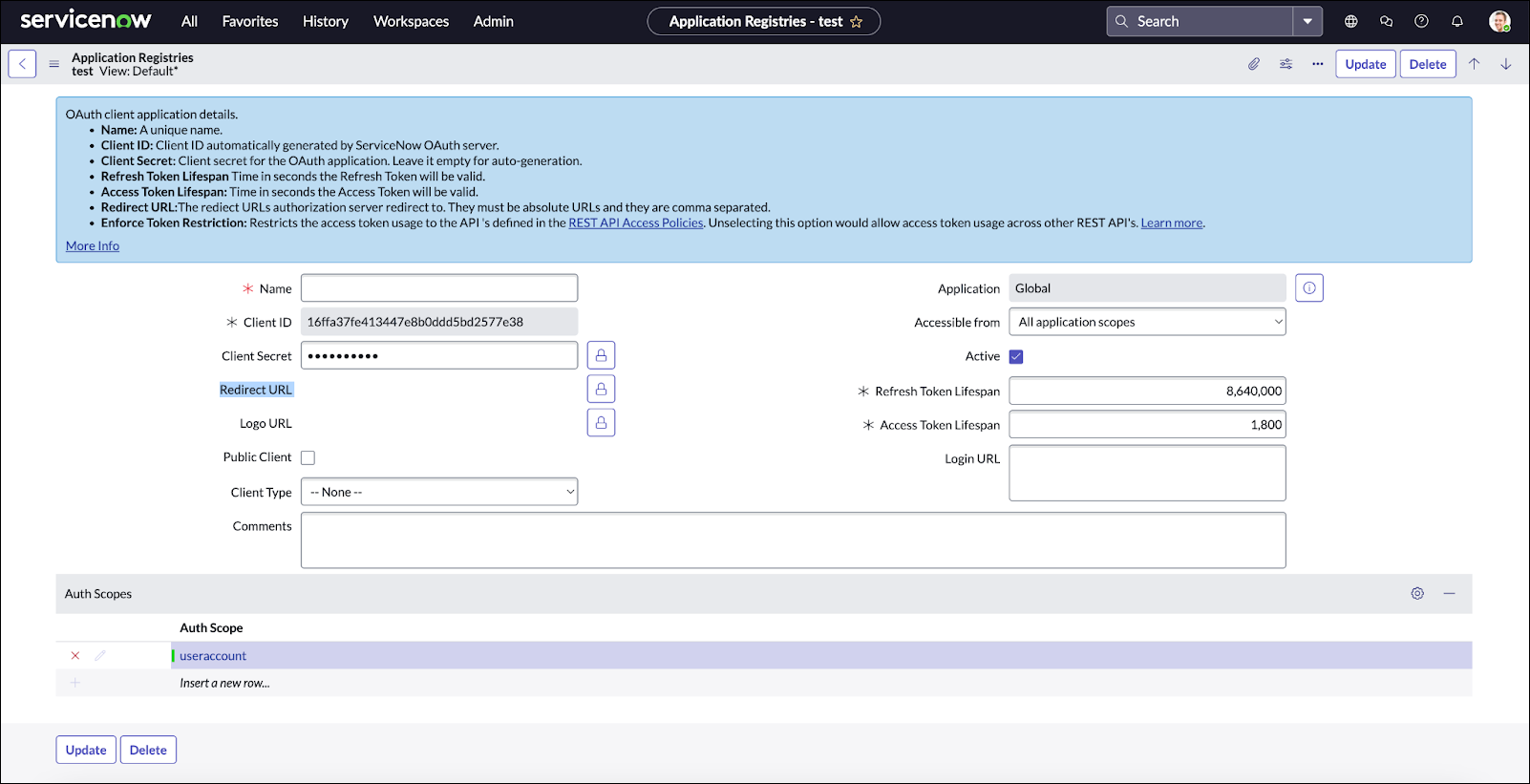Uncheck the Active checkbox

1016,357
